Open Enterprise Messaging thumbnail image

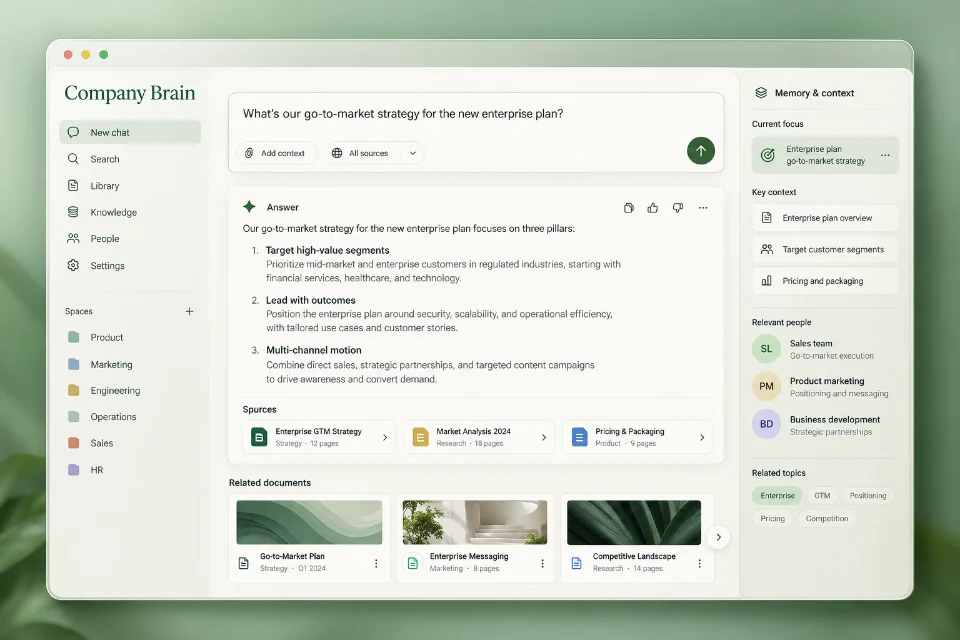click(x=474, y=522)
